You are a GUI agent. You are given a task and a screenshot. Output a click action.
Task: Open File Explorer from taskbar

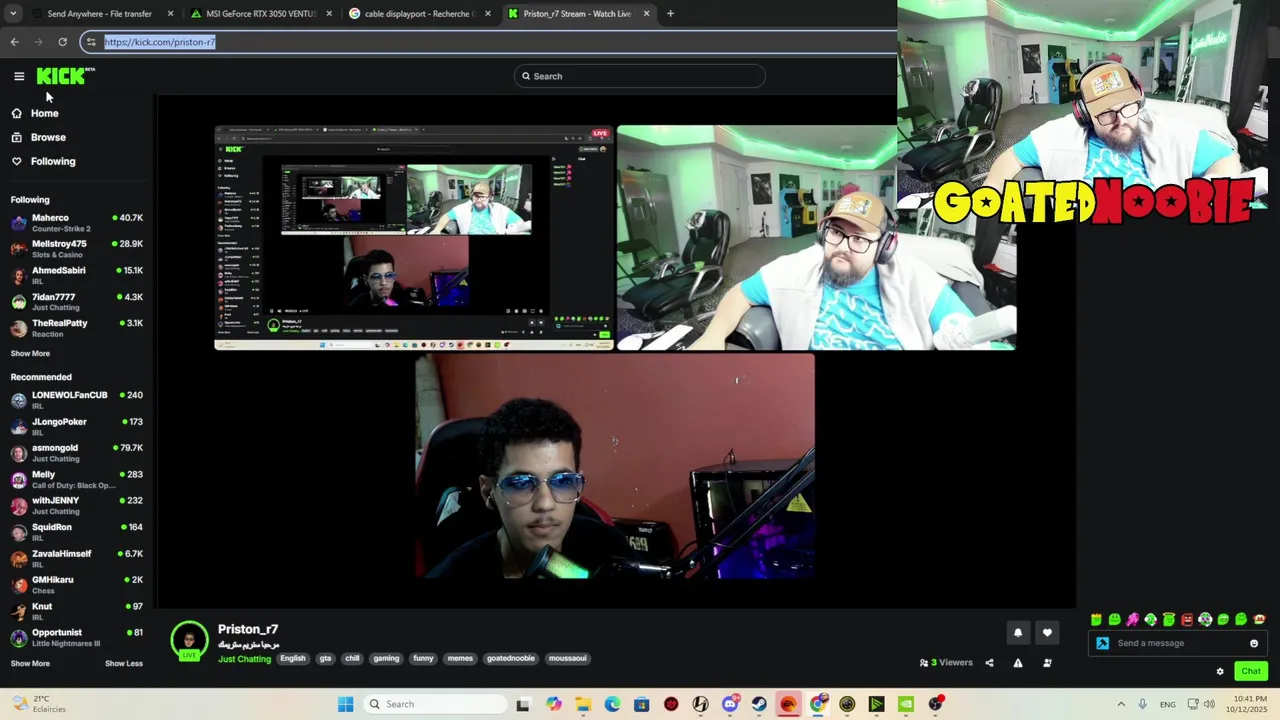583,704
